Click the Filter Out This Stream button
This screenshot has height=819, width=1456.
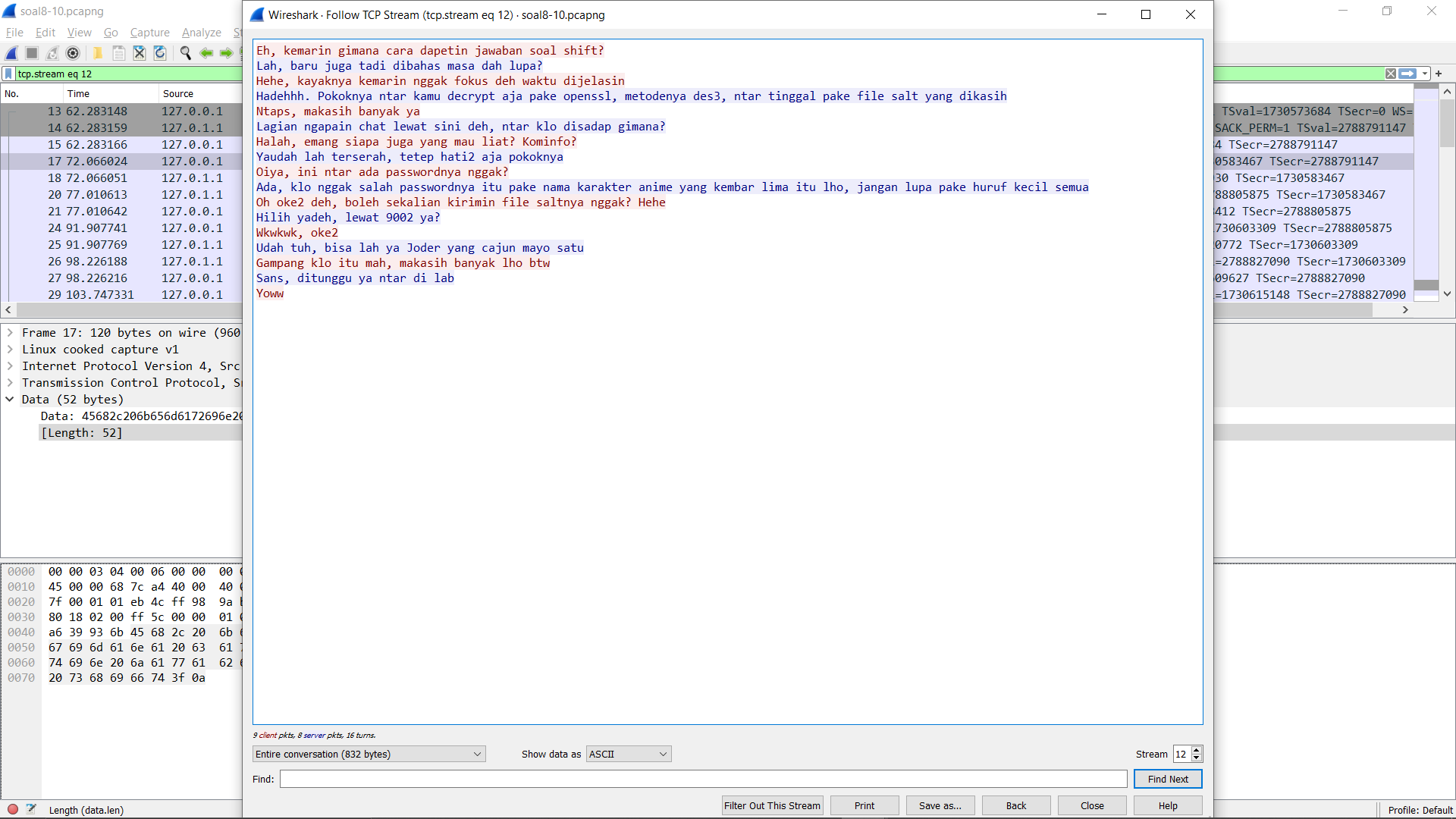tap(772, 805)
